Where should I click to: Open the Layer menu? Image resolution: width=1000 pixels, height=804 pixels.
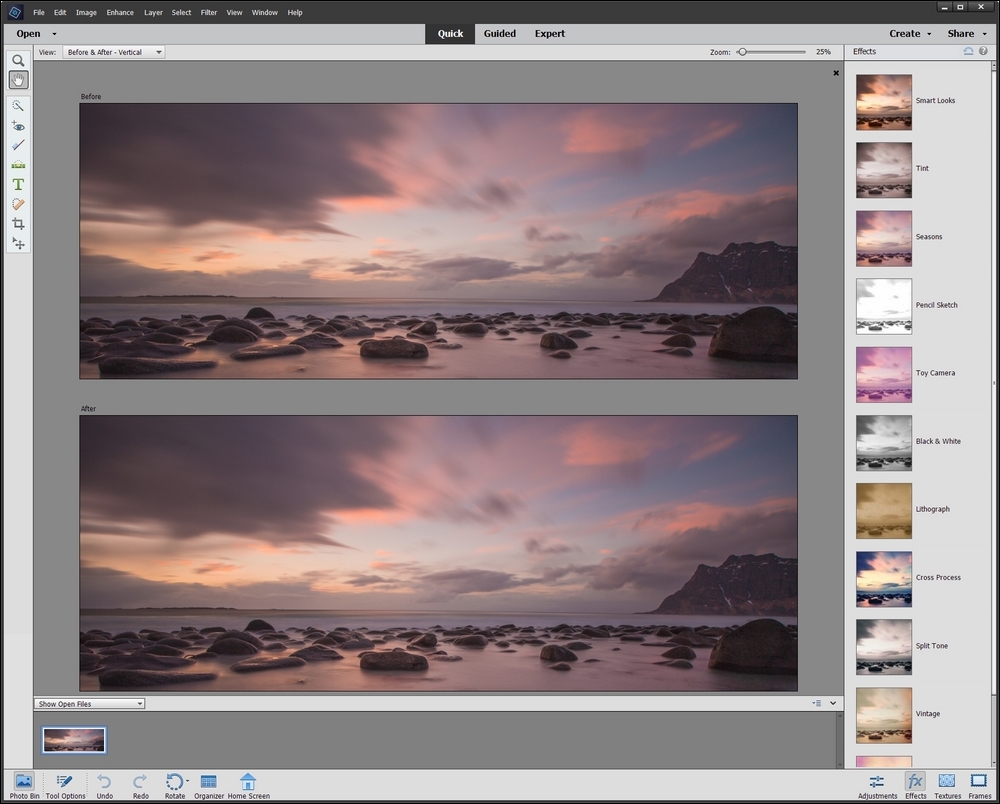tap(153, 13)
